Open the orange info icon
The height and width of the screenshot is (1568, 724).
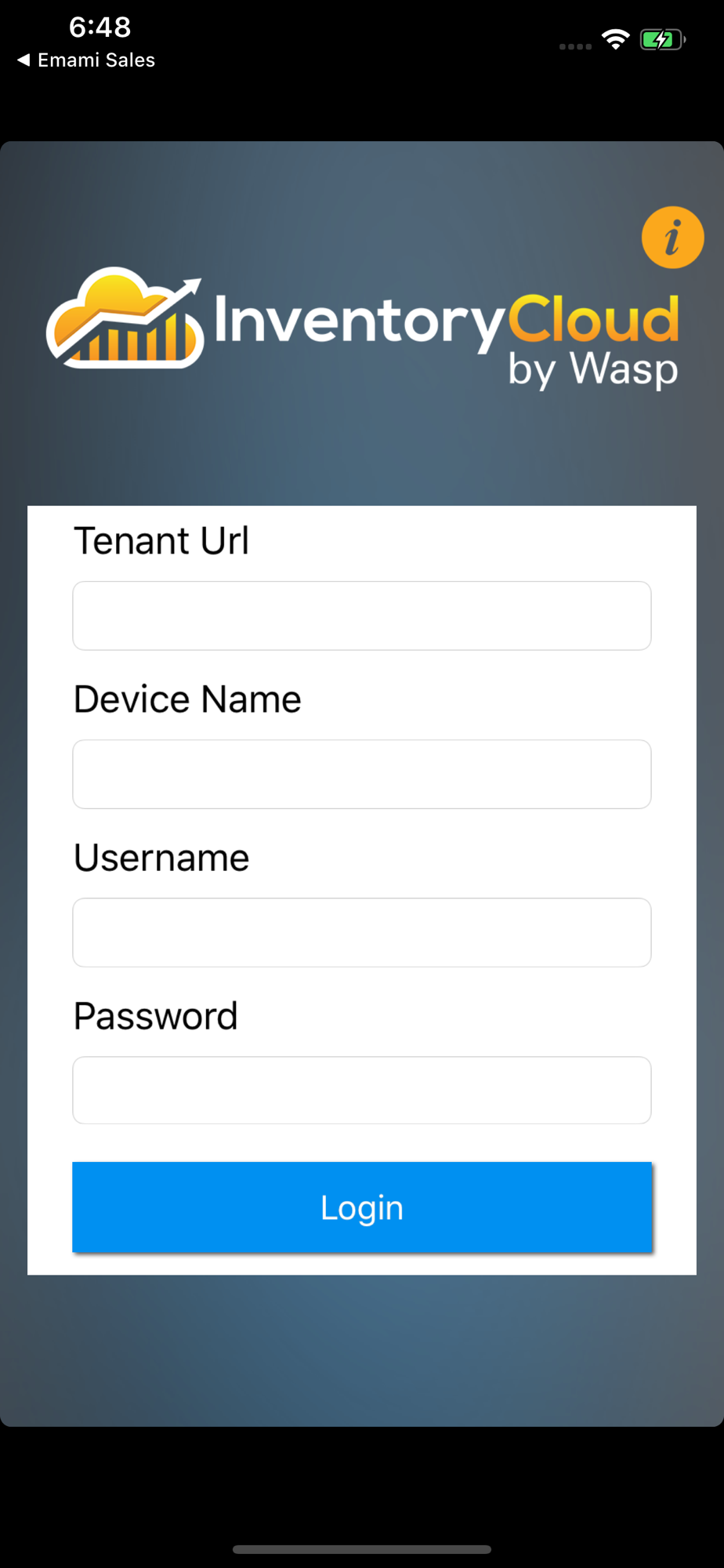[x=672, y=238]
